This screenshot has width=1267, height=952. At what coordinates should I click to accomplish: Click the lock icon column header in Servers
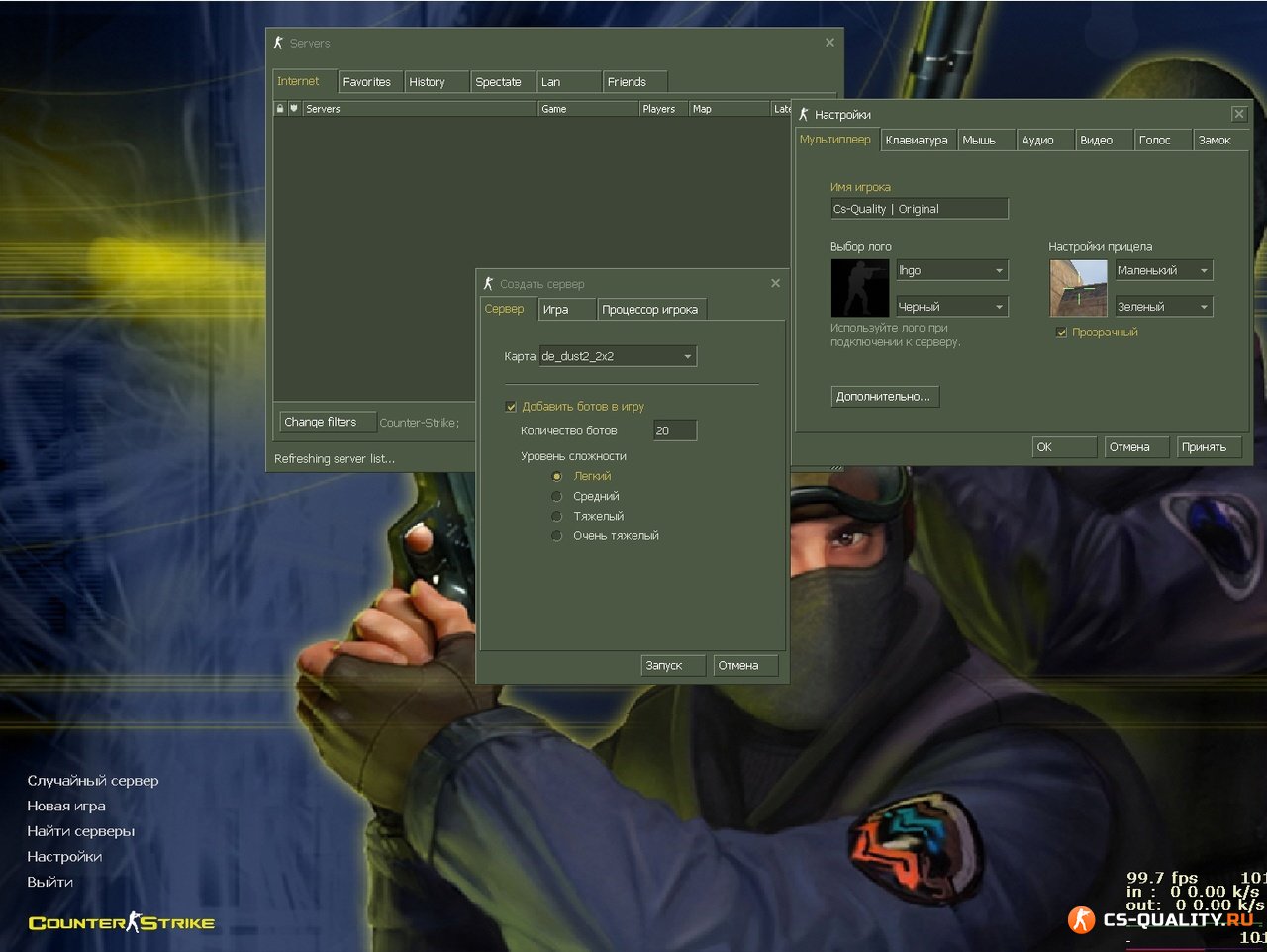(x=280, y=109)
